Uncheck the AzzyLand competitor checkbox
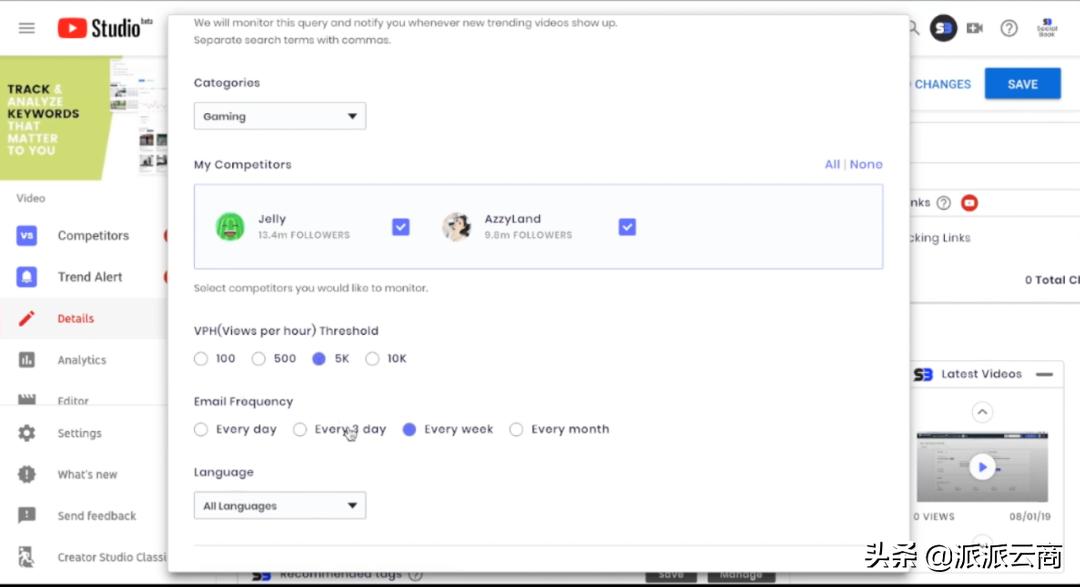The image size is (1080, 587). [x=627, y=227]
